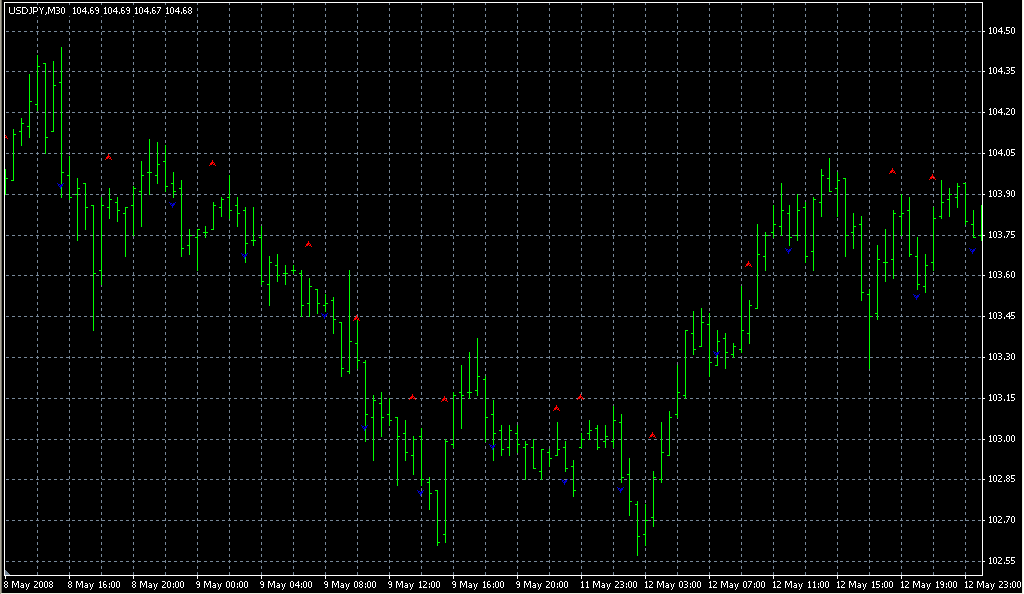The height and width of the screenshot is (594, 1024).
Task: Click the 12 May 11:00 time label
Action: coord(801,585)
